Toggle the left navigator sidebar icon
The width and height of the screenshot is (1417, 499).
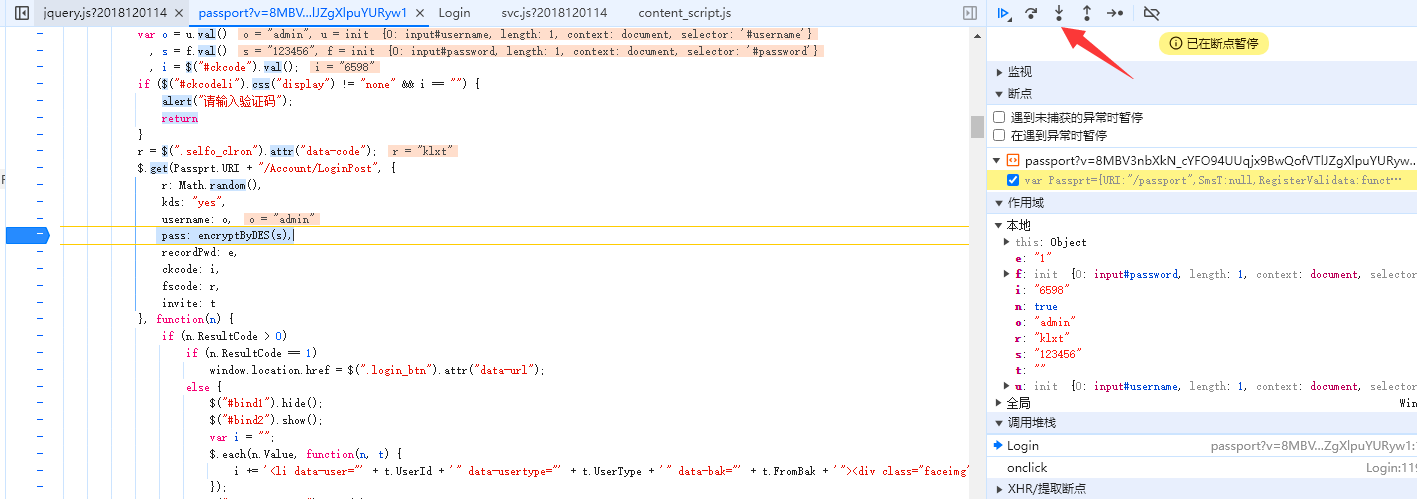21,13
